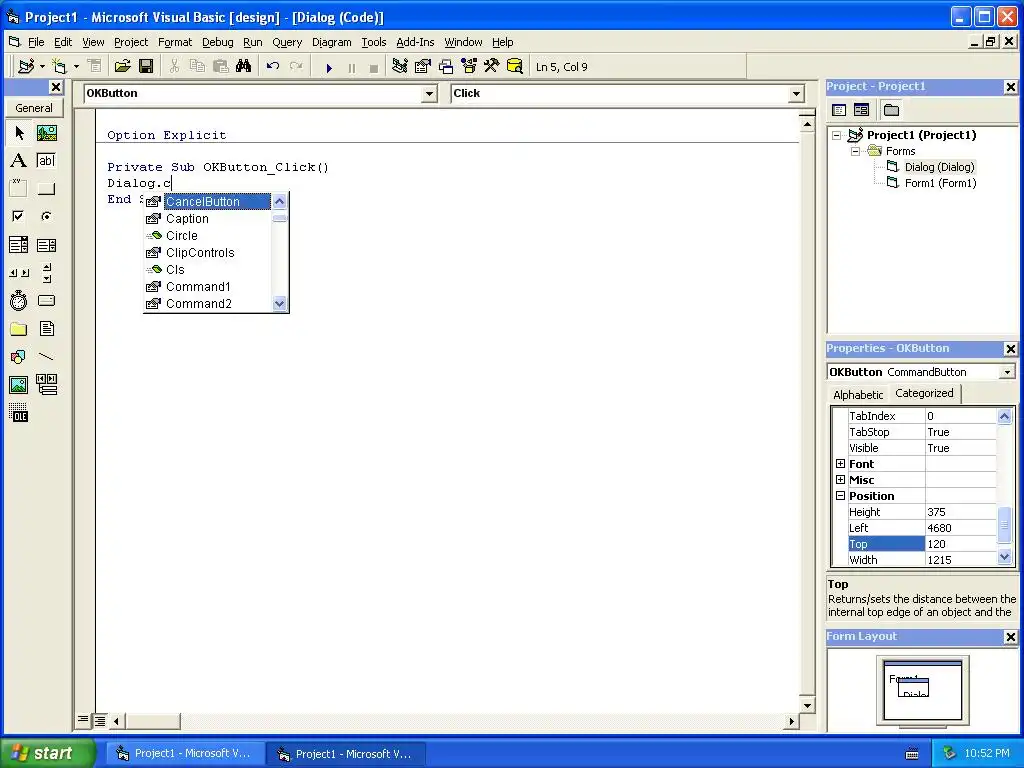Screen dimensions: 1024x768
Task: Open the Object Browser toolbar icon
Action: [x=469, y=67]
